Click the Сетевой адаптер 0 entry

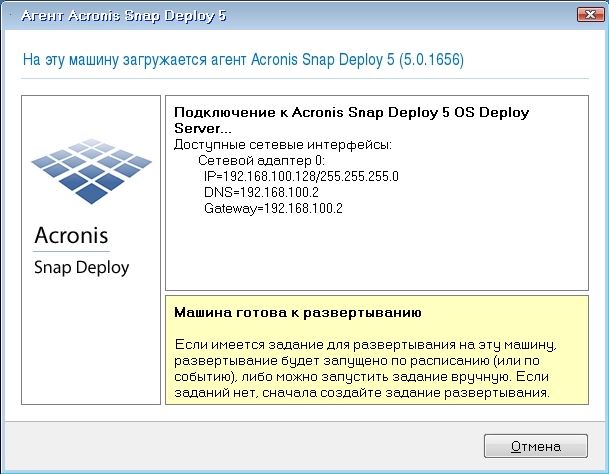[x=261, y=160]
